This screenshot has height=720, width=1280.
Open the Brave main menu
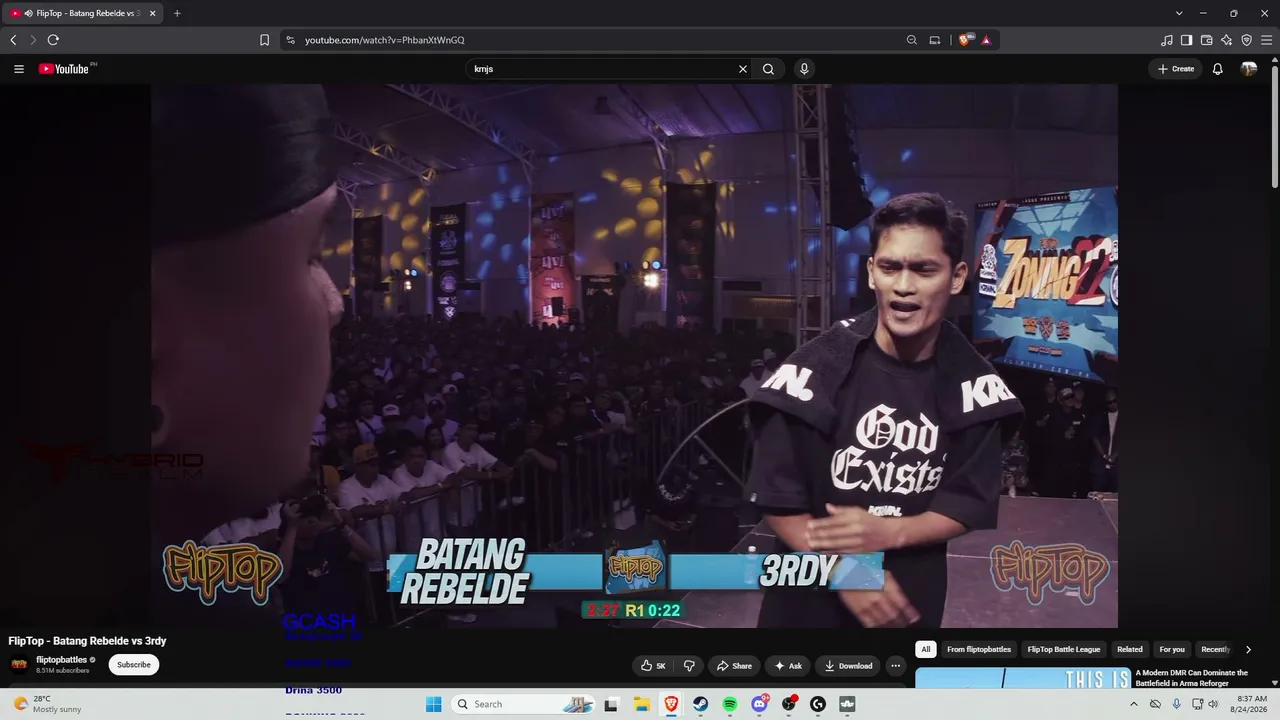point(1266,40)
